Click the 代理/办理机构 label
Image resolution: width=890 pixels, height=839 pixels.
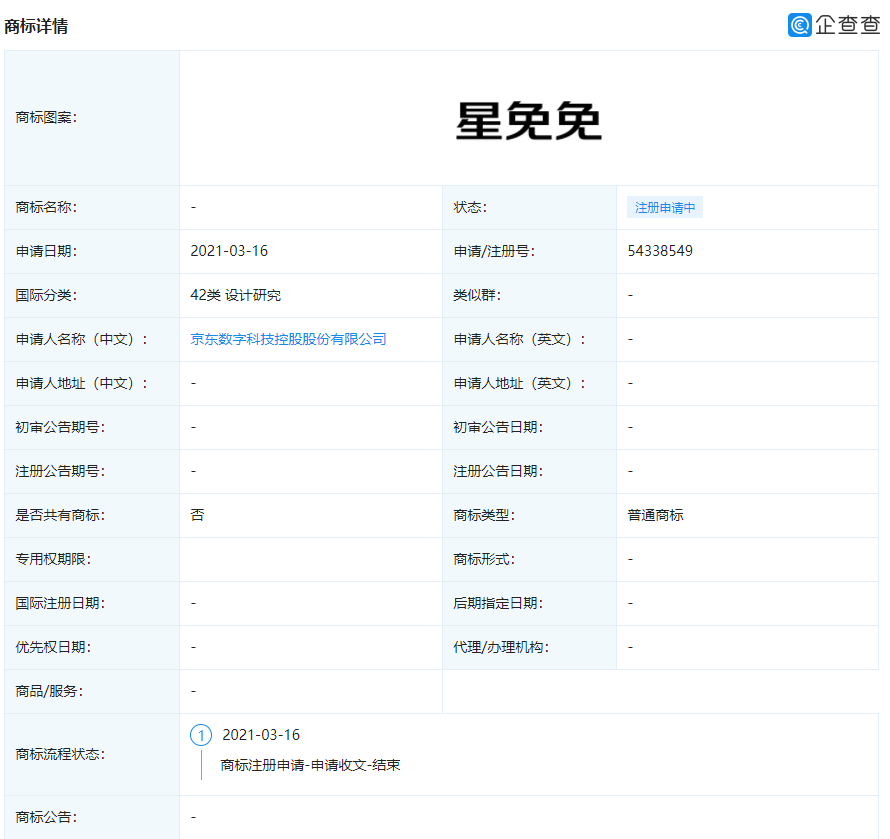[501, 647]
